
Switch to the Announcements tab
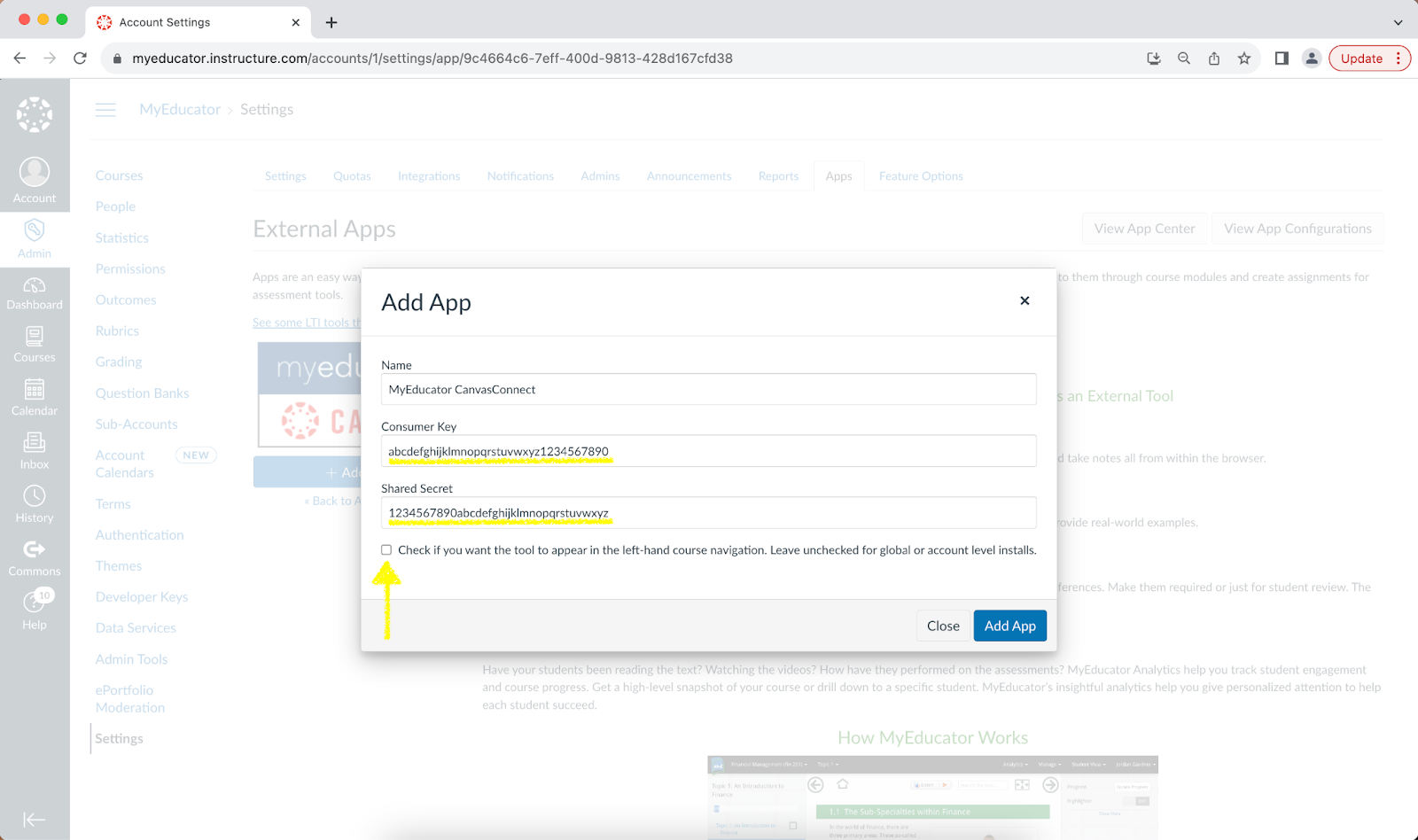(689, 176)
